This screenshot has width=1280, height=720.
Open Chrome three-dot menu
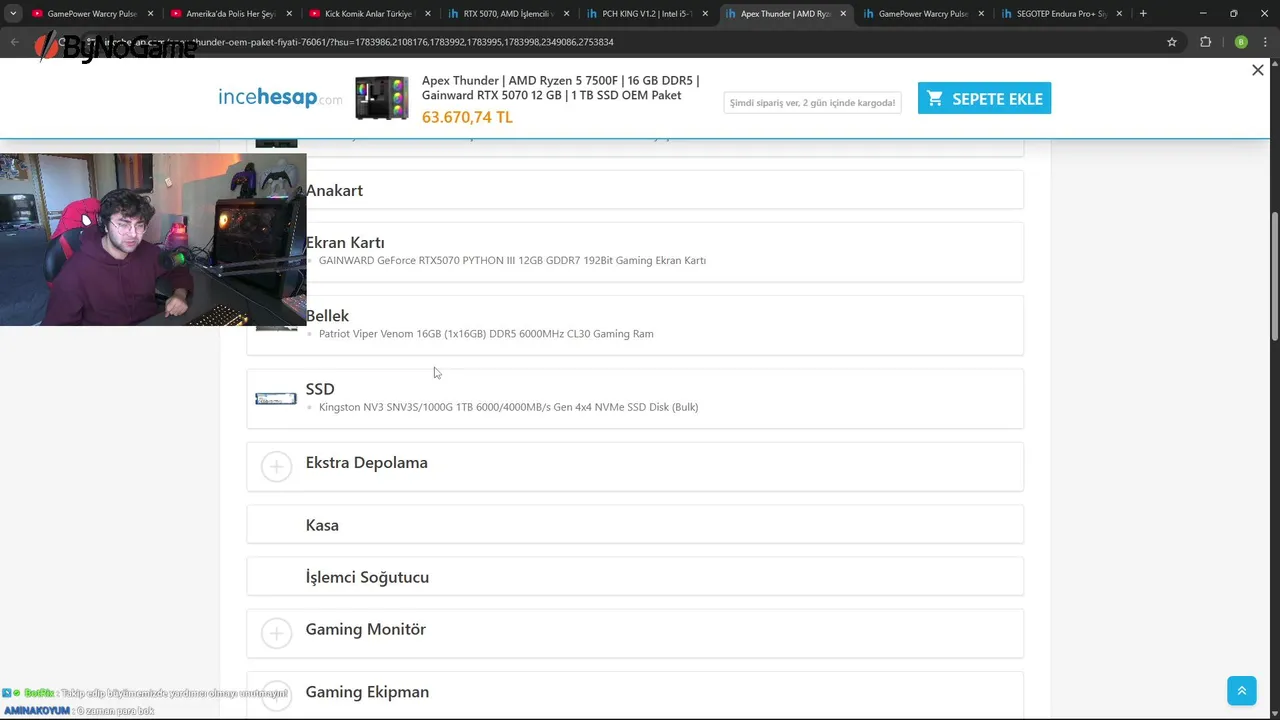point(1266,42)
